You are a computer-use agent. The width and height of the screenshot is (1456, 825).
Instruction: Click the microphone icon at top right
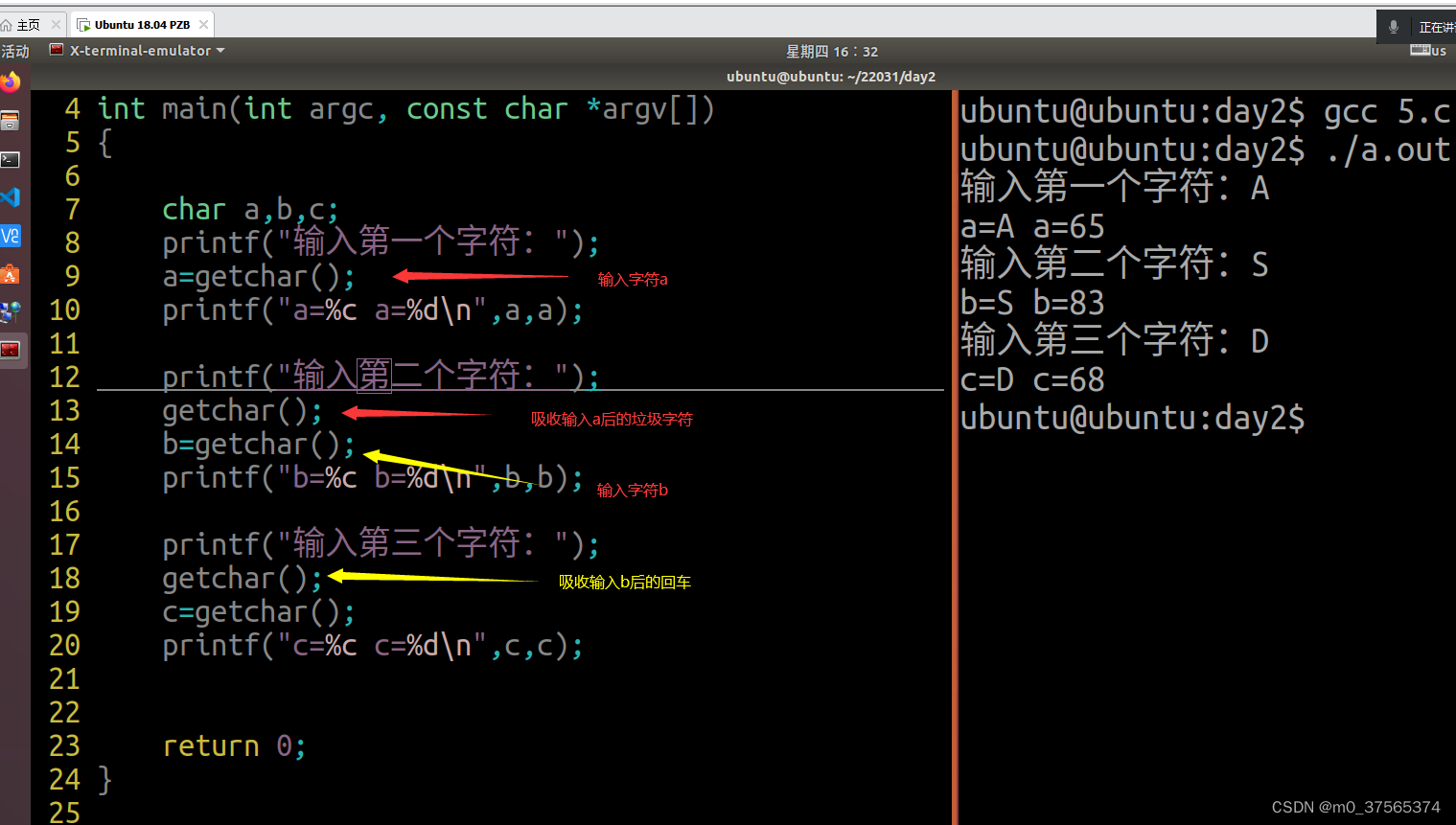pyautogui.click(x=1394, y=27)
